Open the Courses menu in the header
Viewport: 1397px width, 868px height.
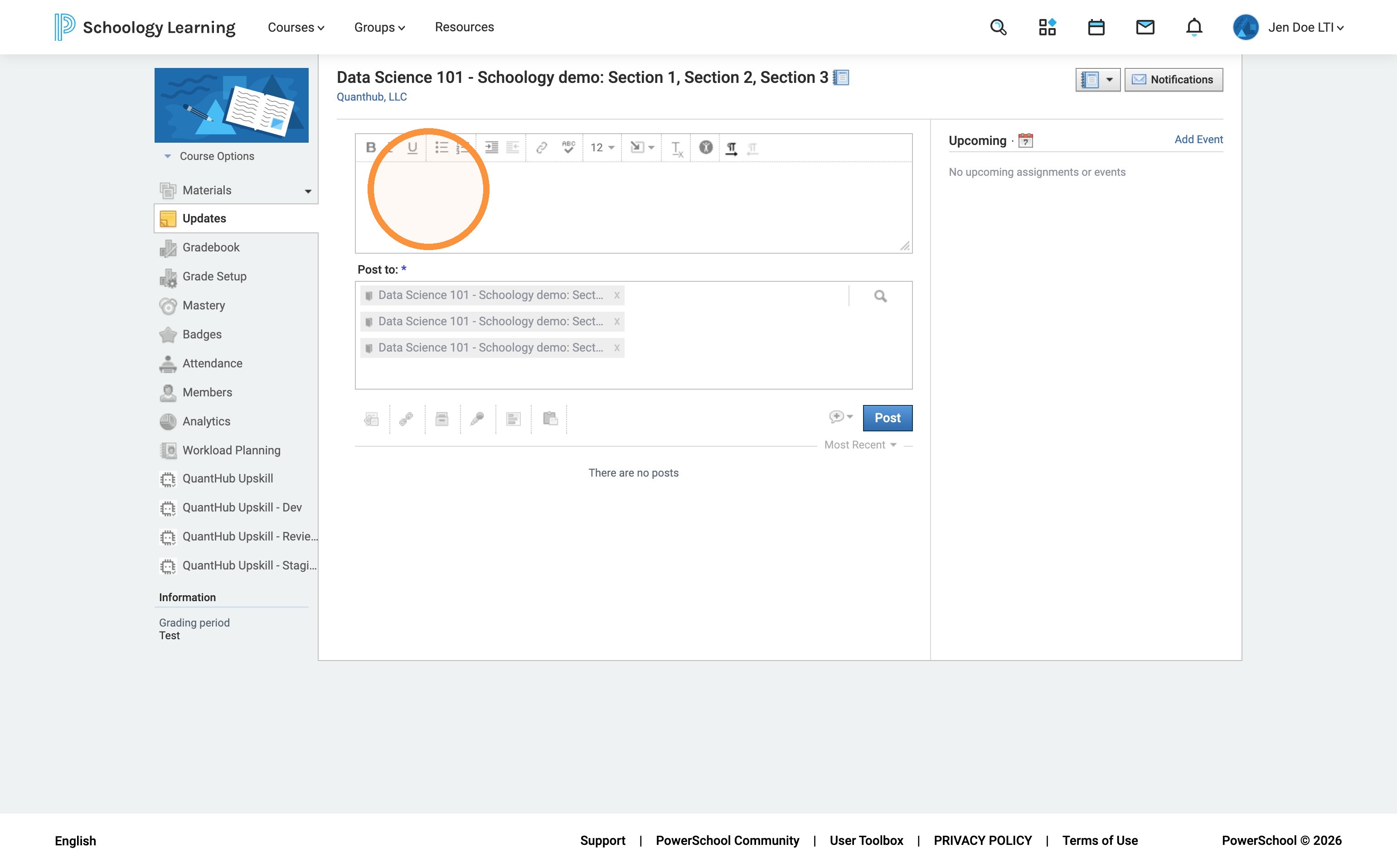click(296, 28)
